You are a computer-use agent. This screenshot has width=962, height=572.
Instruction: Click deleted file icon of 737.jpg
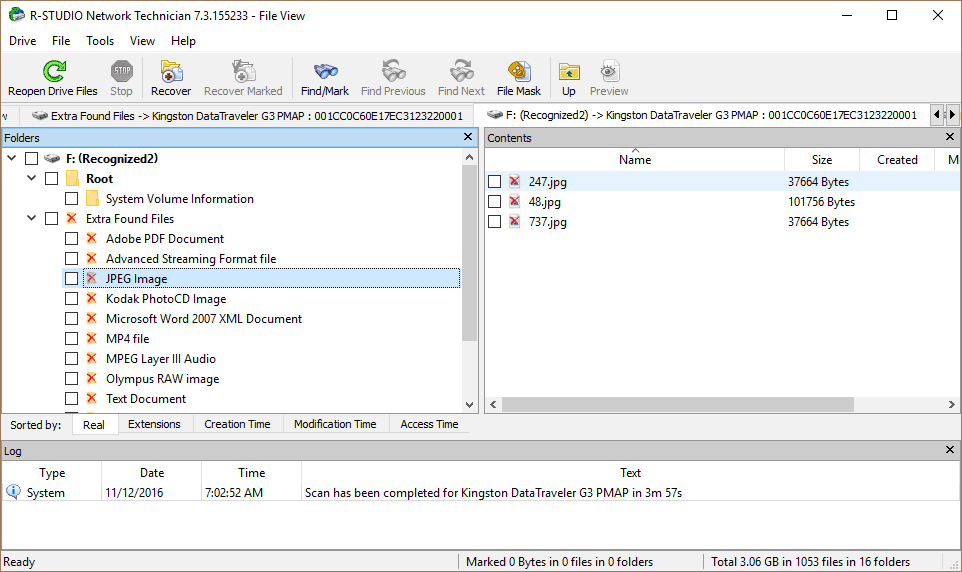[515, 222]
